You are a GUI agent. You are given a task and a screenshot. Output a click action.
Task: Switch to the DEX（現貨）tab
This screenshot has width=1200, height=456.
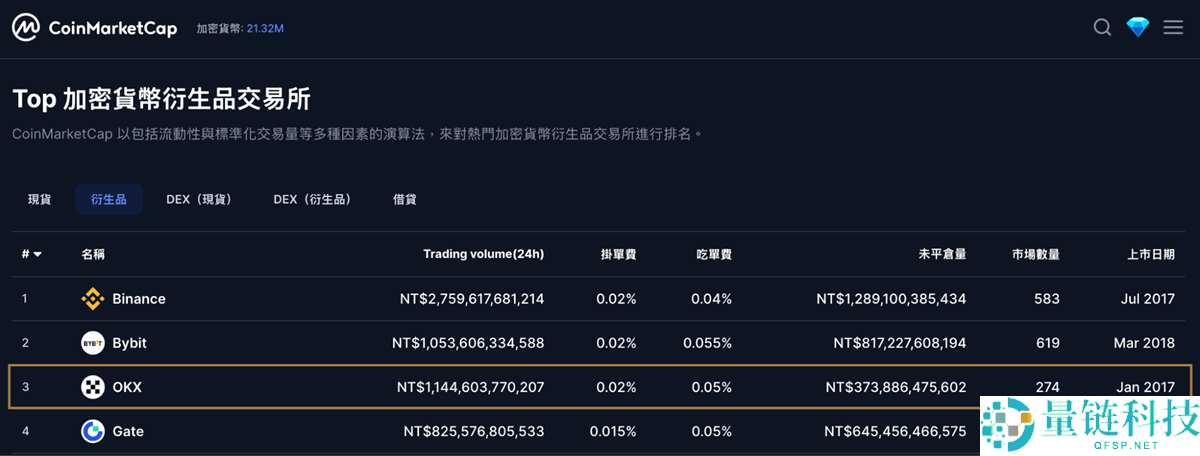pyautogui.click(x=199, y=199)
